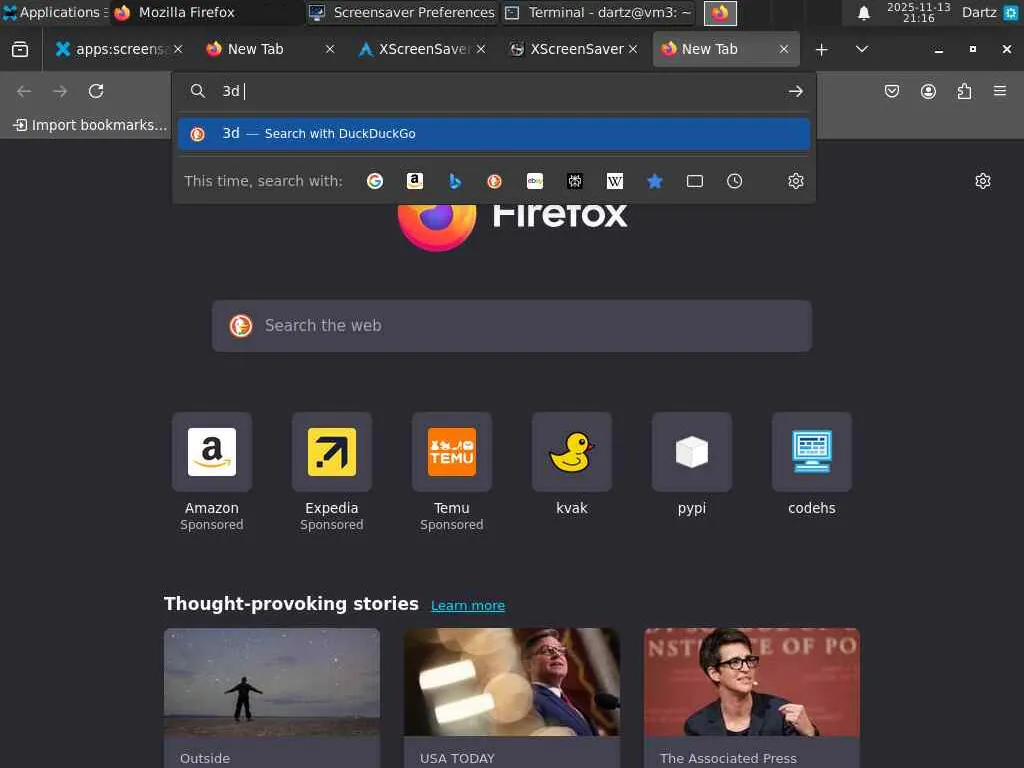Search this time with DuckDuckGo icon
The image size is (1024, 768).
(494, 181)
